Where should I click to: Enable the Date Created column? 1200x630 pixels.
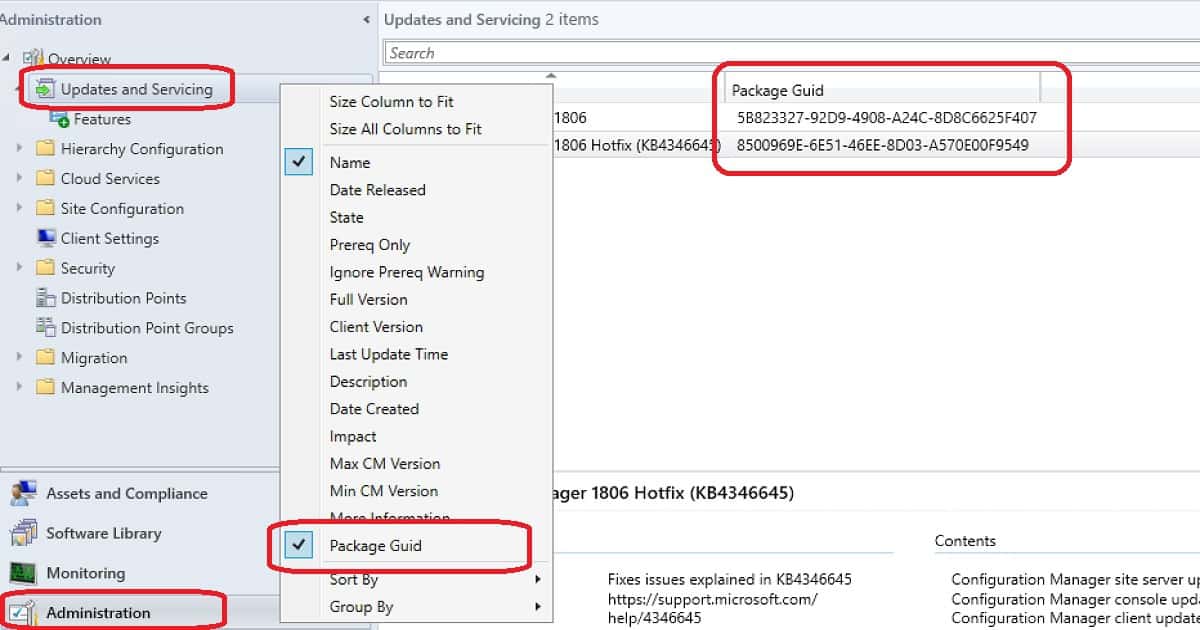(x=374, y=409)
